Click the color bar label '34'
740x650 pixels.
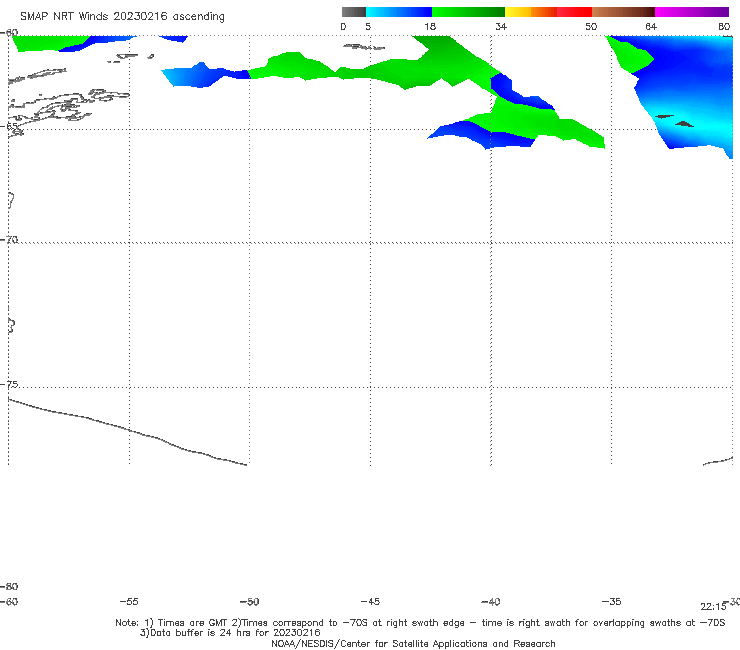[x=501, y=26]
